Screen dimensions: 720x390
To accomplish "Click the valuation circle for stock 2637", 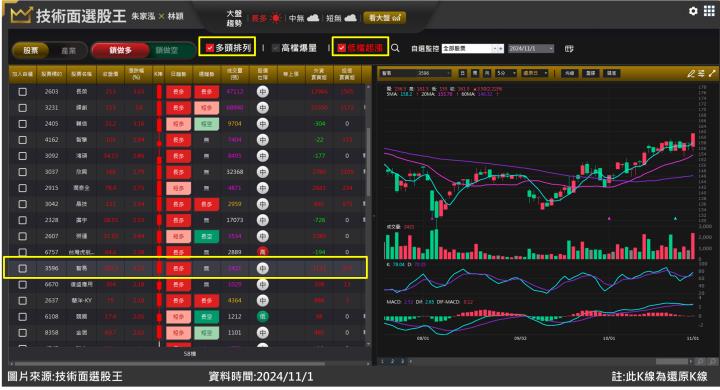I will click(x=262, y=300).
